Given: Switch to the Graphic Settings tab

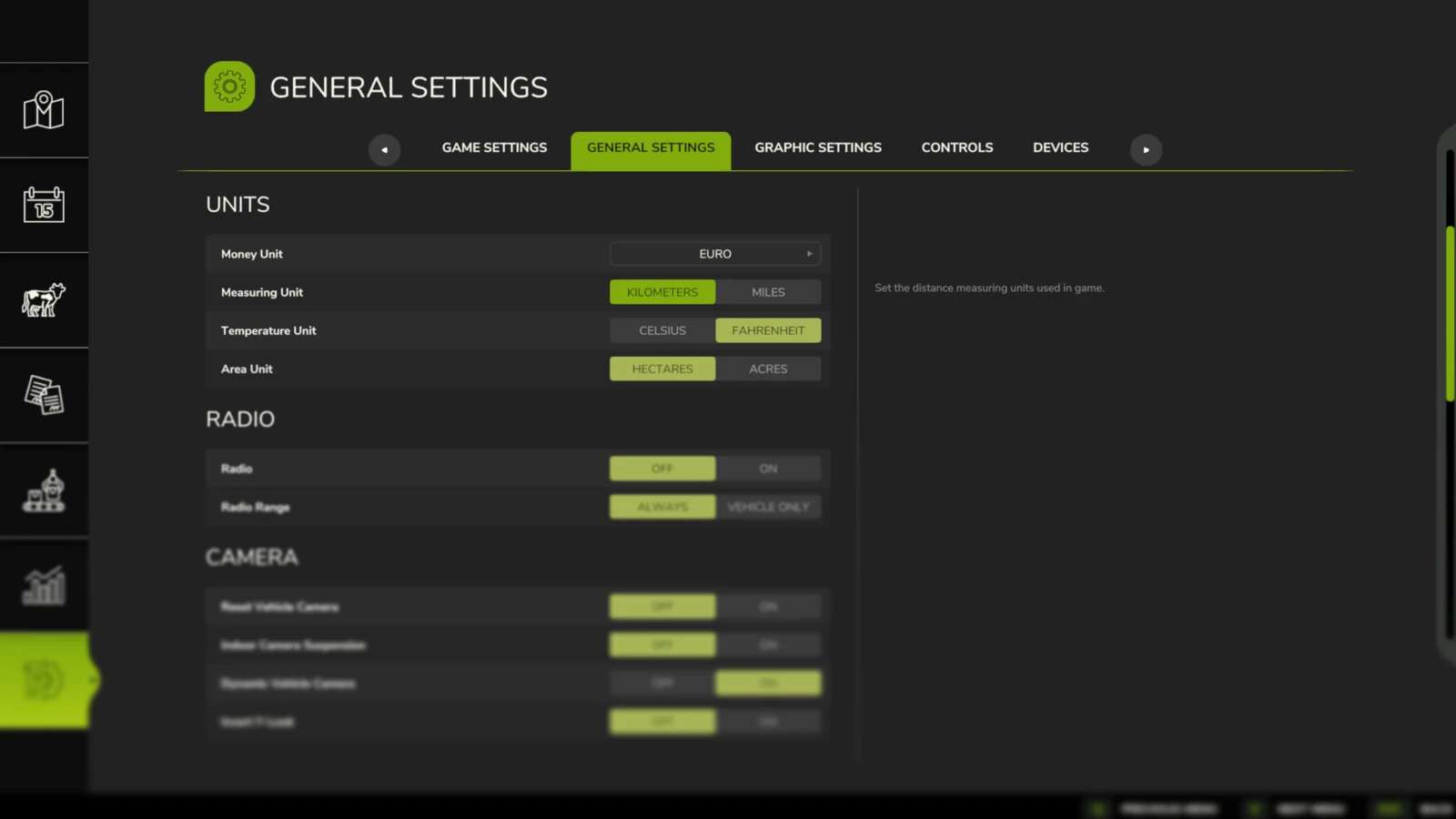Looking at the screenshot, I should (817, 147).
